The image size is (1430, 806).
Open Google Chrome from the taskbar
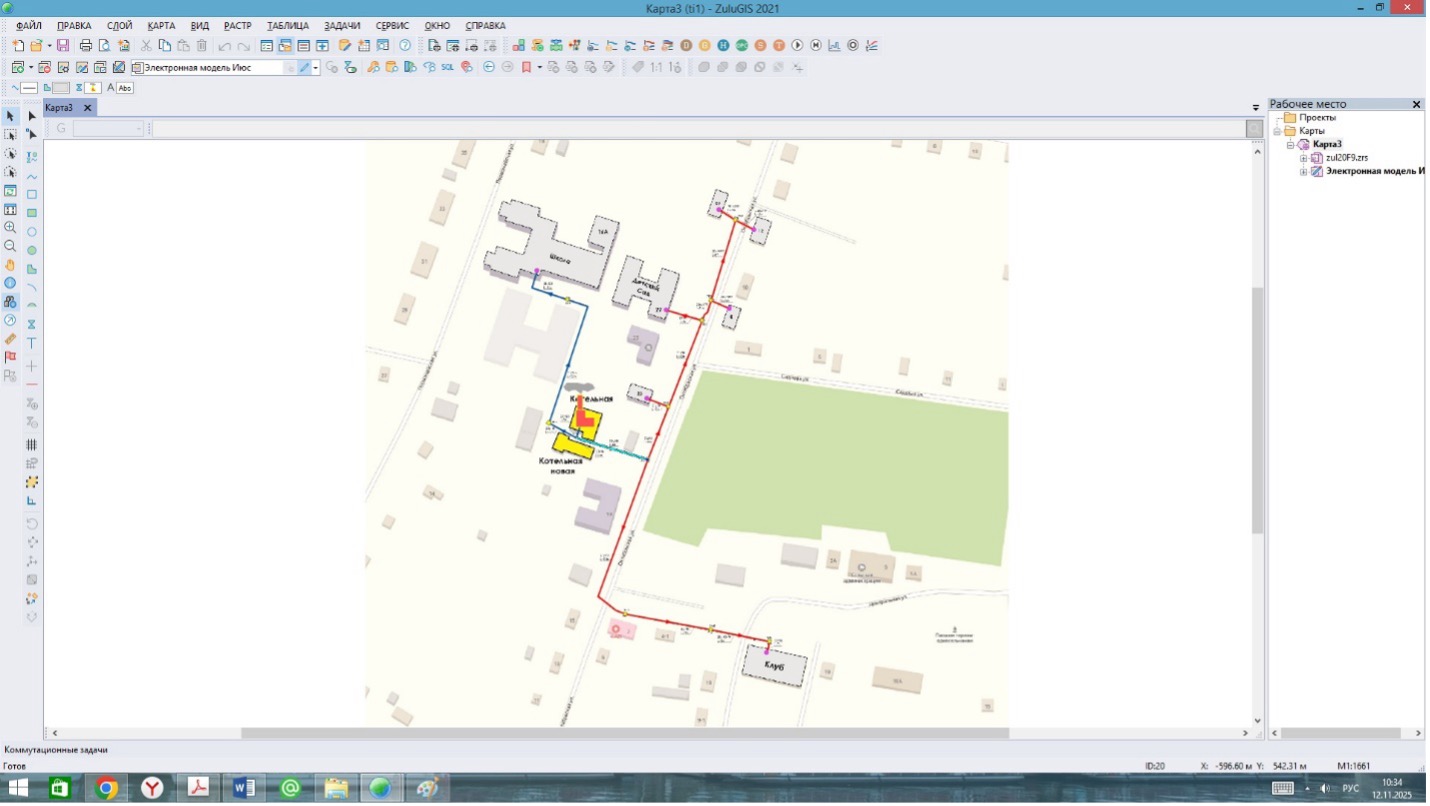(106, 789)
